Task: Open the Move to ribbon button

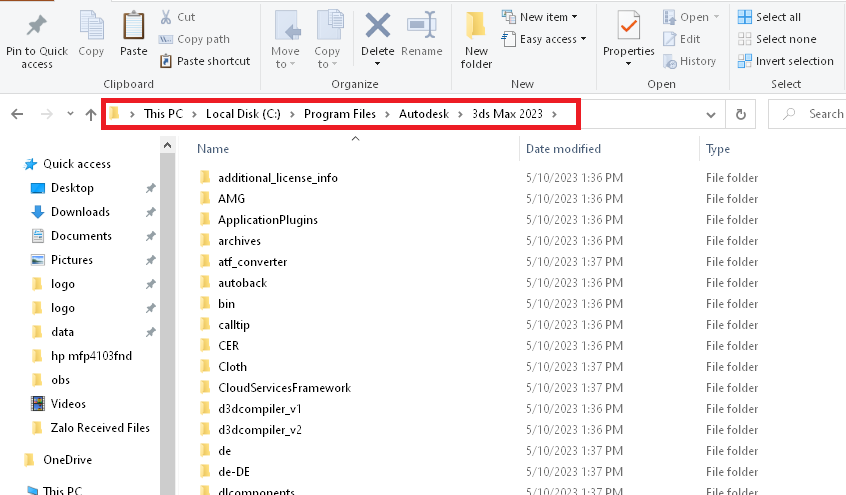Action: coord(285,39)
